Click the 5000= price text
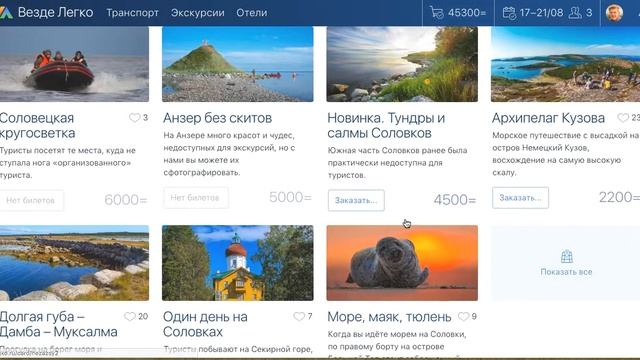The width and height of the screenshot is (640, 360). pos(290,197)
